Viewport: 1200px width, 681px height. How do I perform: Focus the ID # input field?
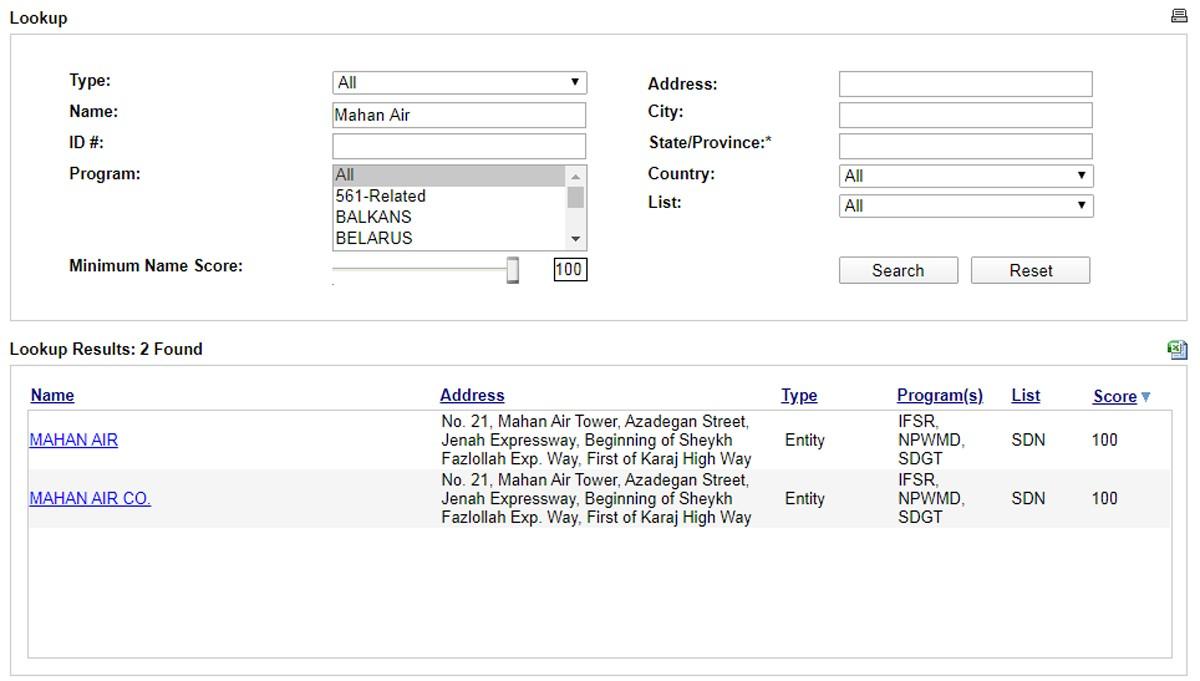[459, 146]
